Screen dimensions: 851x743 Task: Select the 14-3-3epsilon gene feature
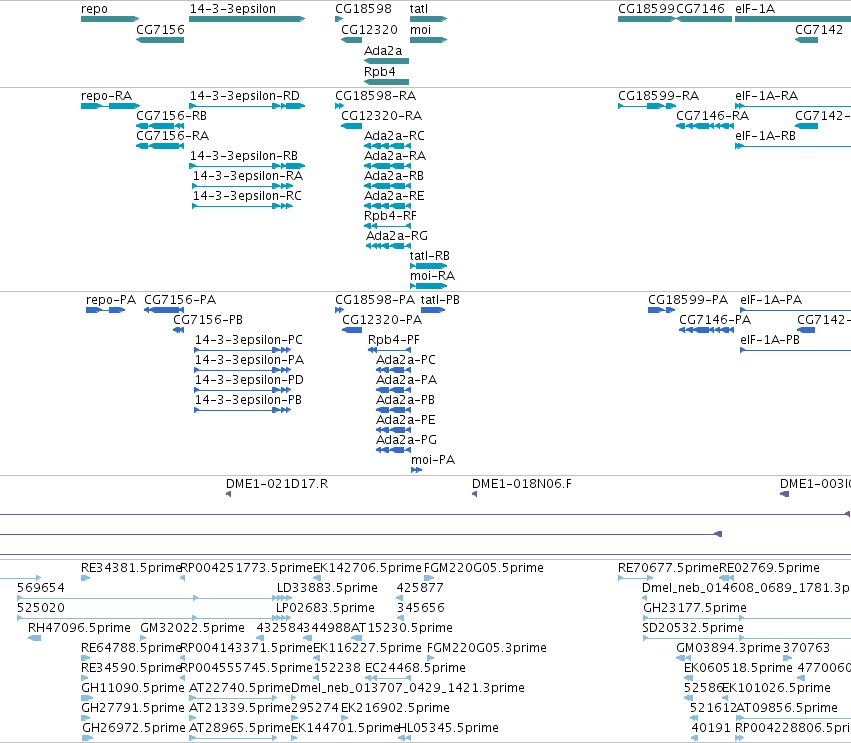[x=247, y=19]
